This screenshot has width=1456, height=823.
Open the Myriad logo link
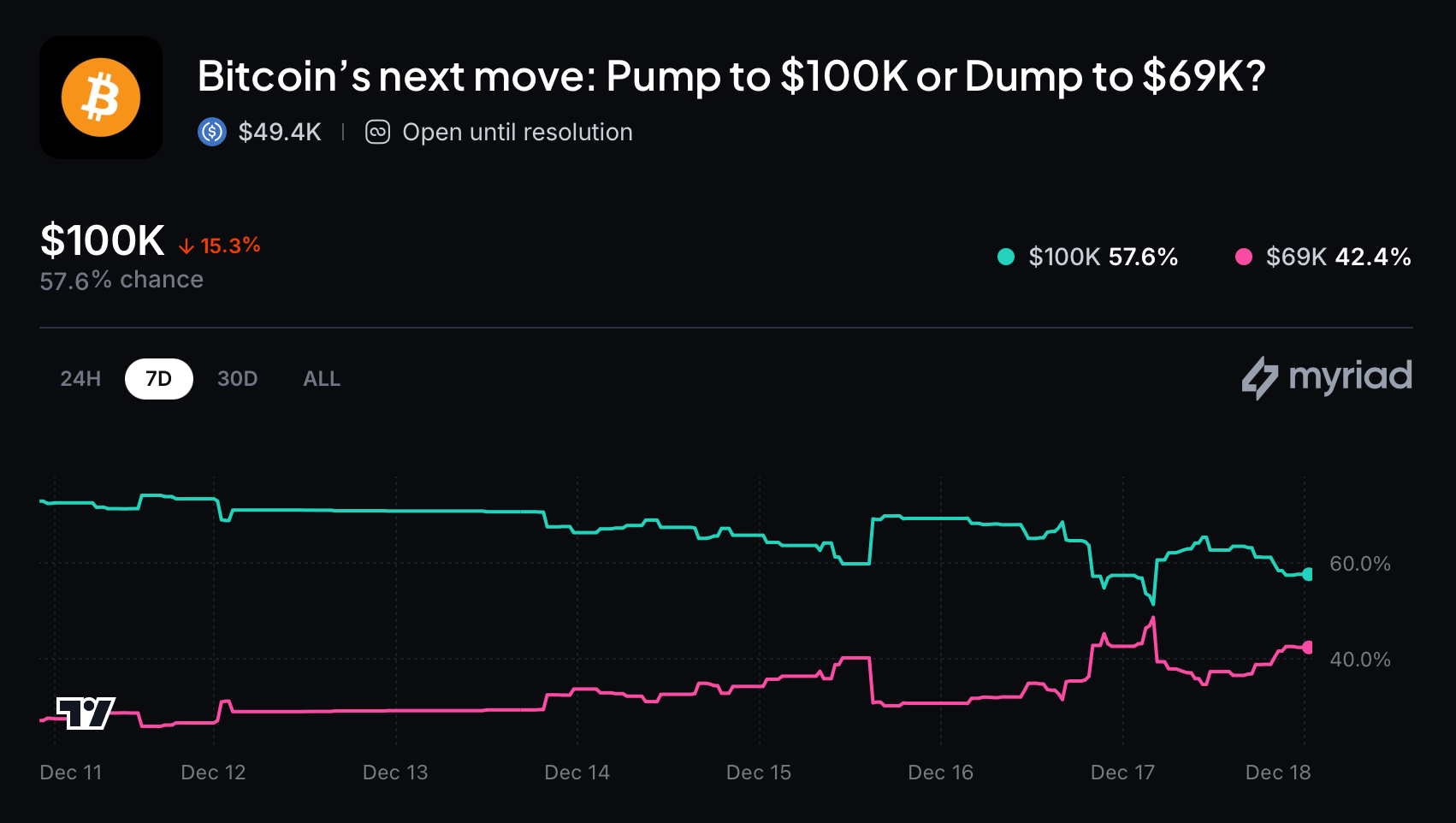[x=1327, y=377]
